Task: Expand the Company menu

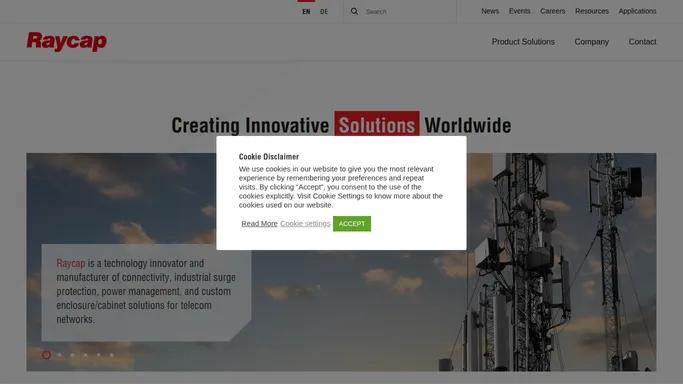Action: (592, 42)
